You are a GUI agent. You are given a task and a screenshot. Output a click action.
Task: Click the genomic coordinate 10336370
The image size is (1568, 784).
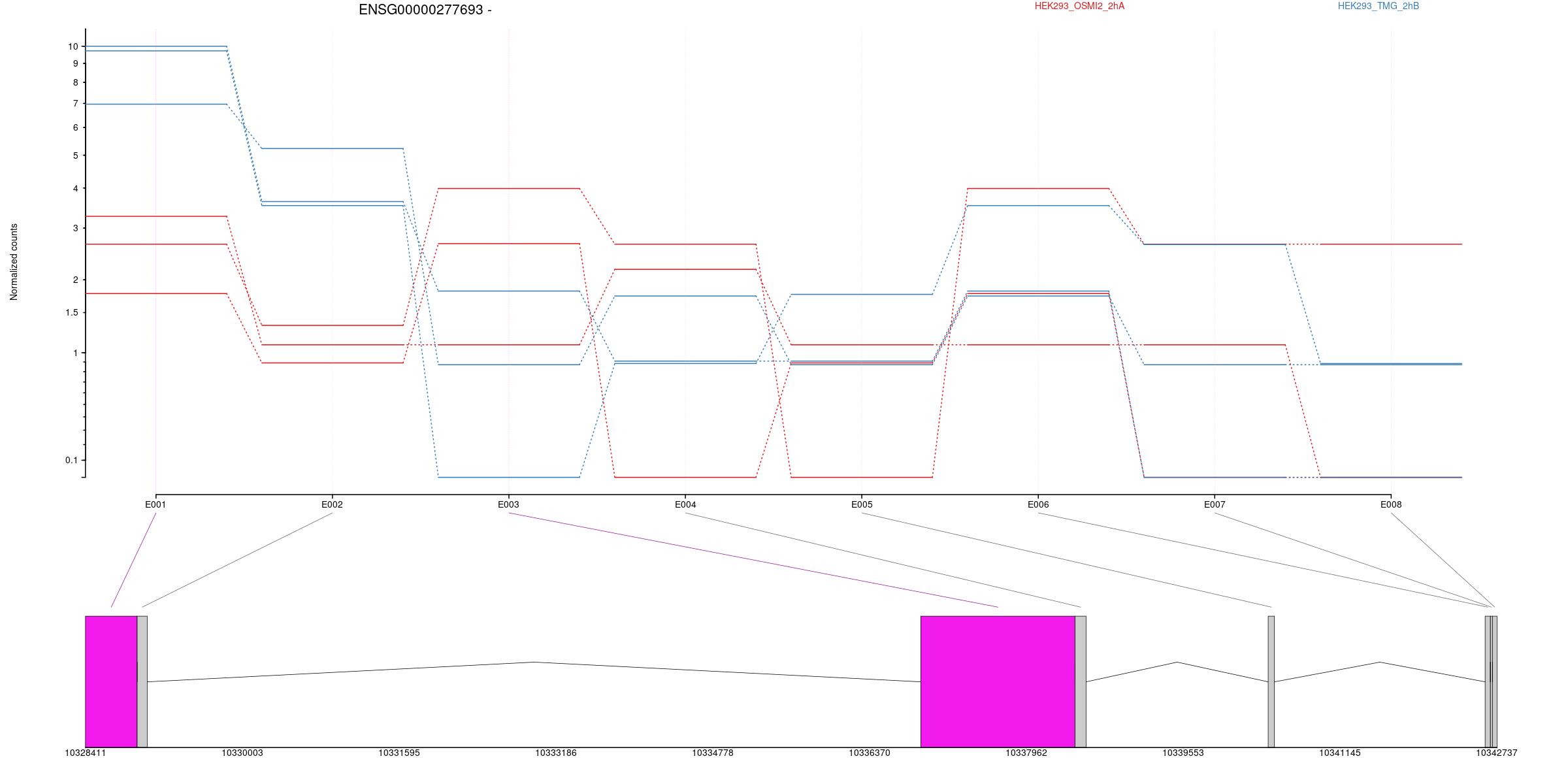tap(870, 753)
